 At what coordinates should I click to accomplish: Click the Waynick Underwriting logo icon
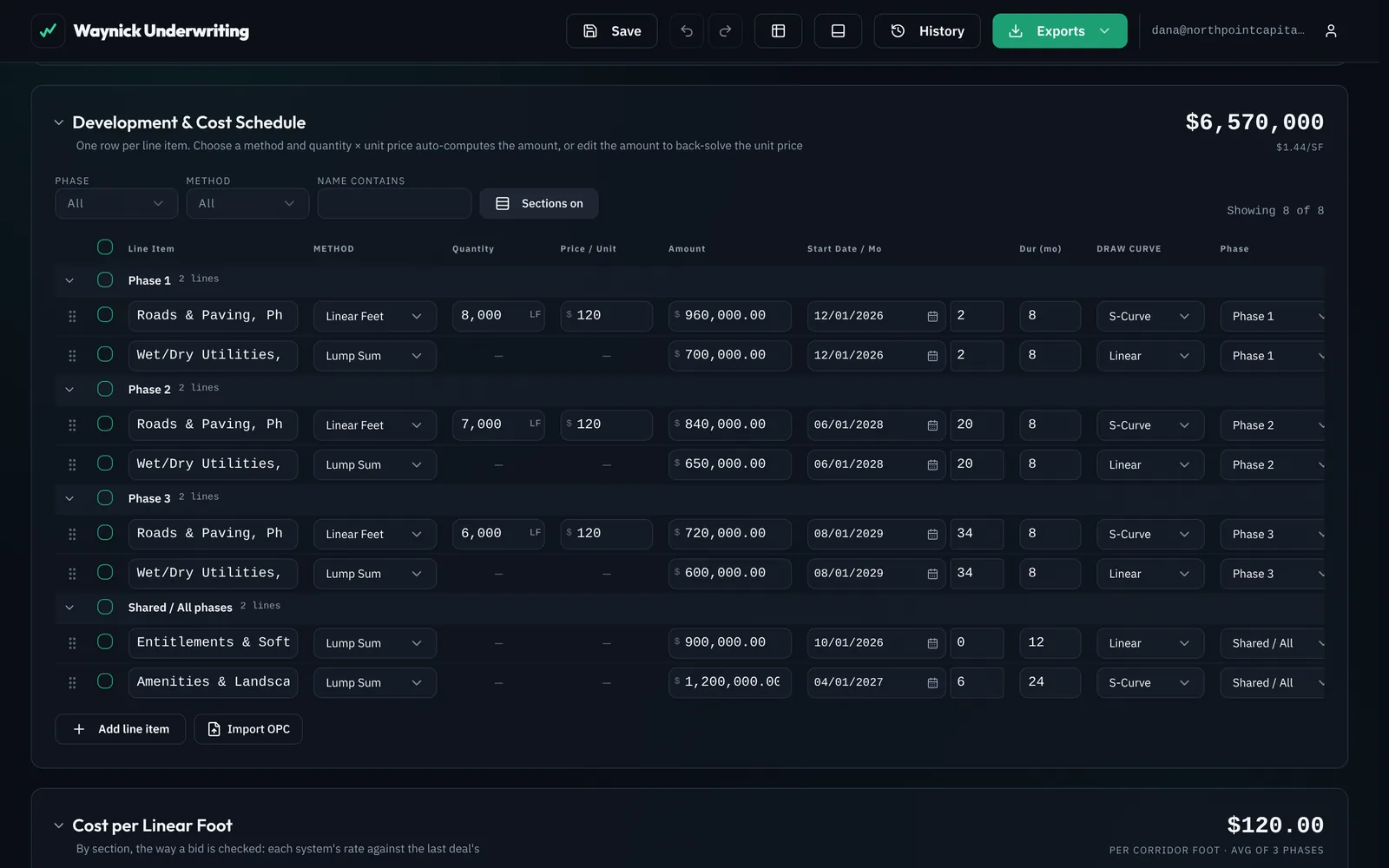[x=48, y=31]
